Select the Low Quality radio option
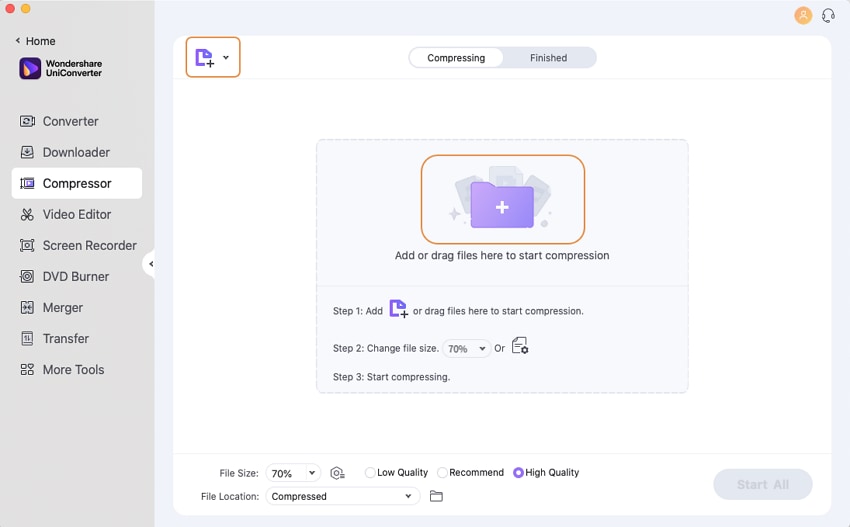 (371, 473)
